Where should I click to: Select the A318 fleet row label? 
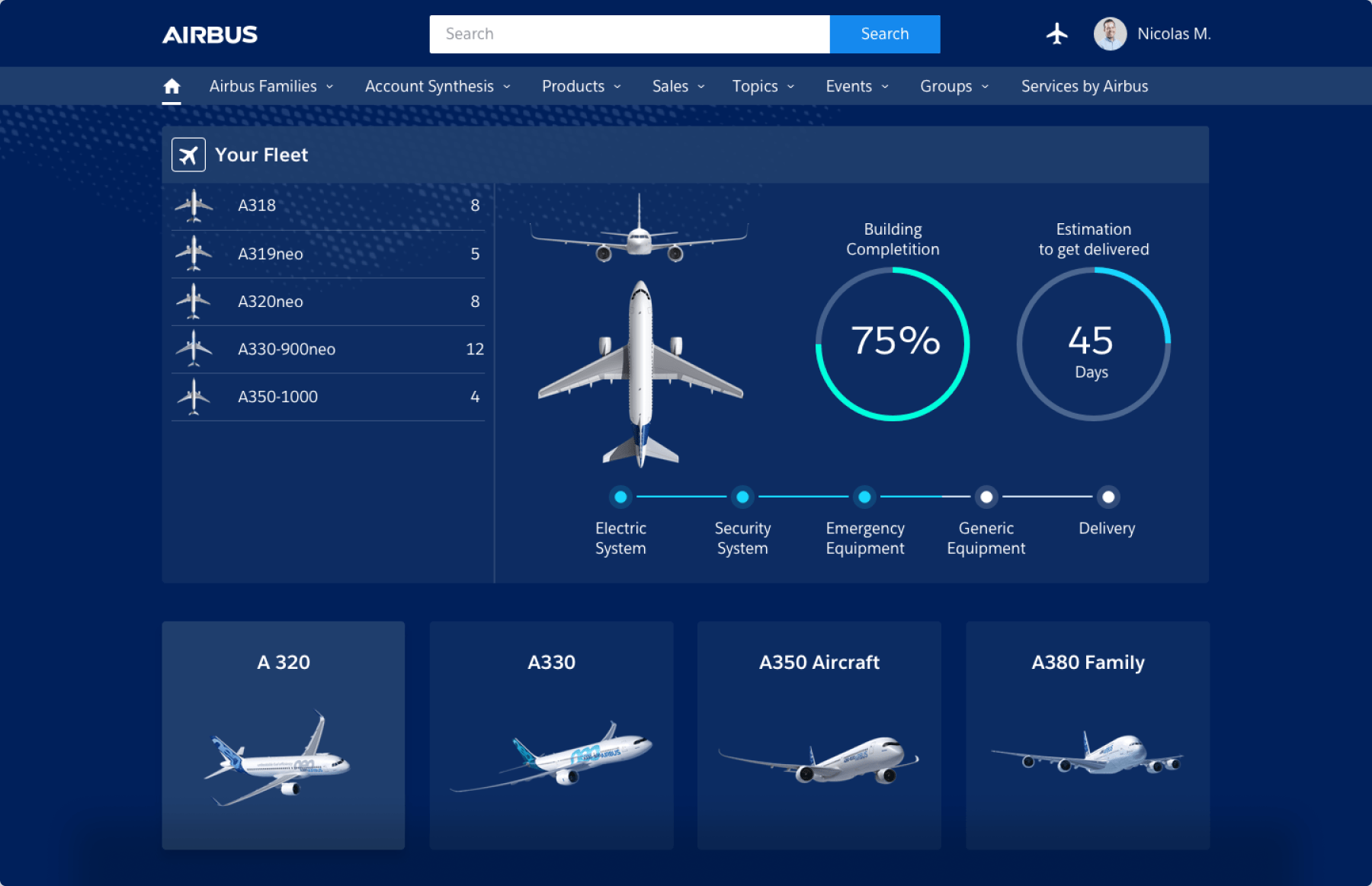[x=257, y=206]
